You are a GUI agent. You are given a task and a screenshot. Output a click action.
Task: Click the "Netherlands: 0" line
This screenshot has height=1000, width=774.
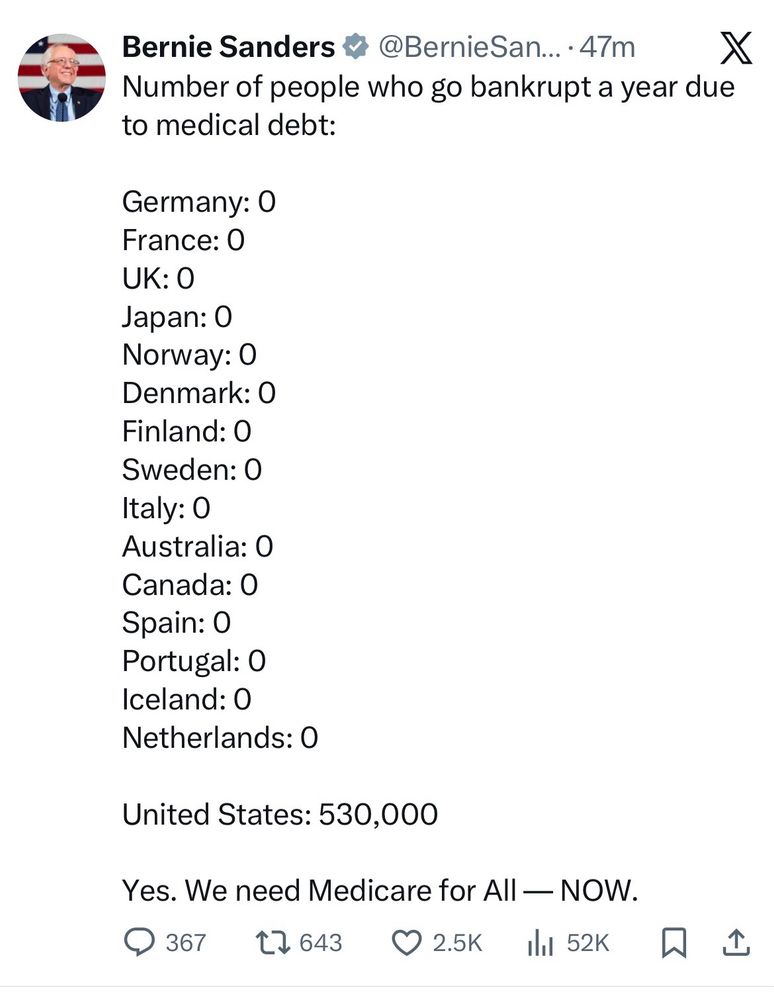tap(220, 738)
